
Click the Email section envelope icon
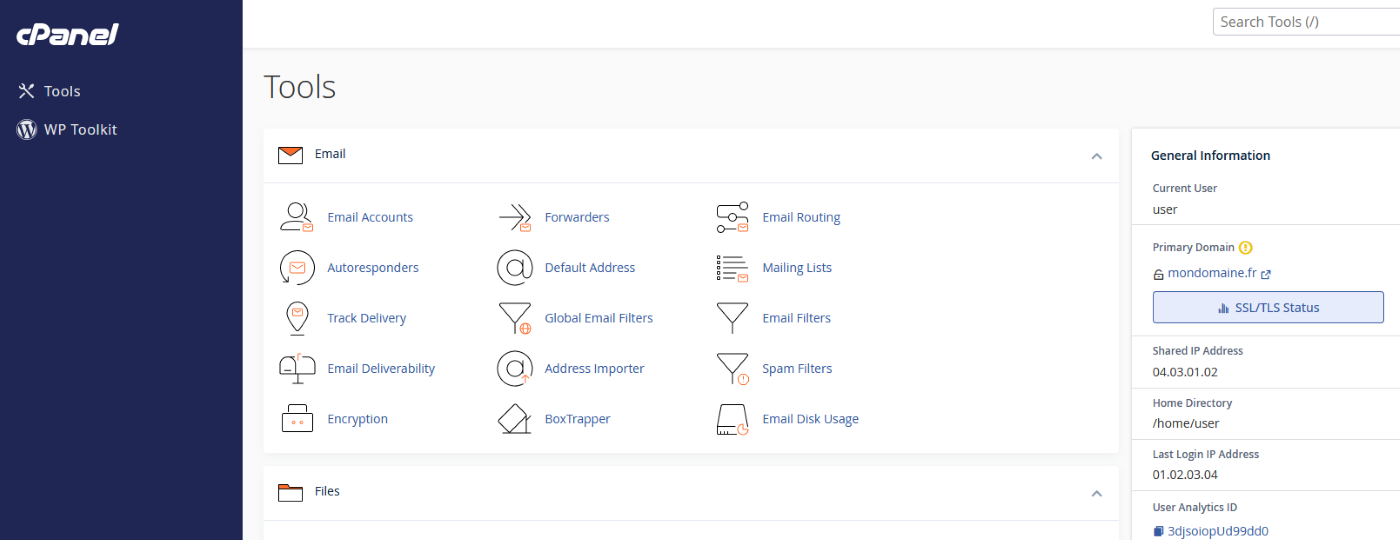click(x=290, y=154)
